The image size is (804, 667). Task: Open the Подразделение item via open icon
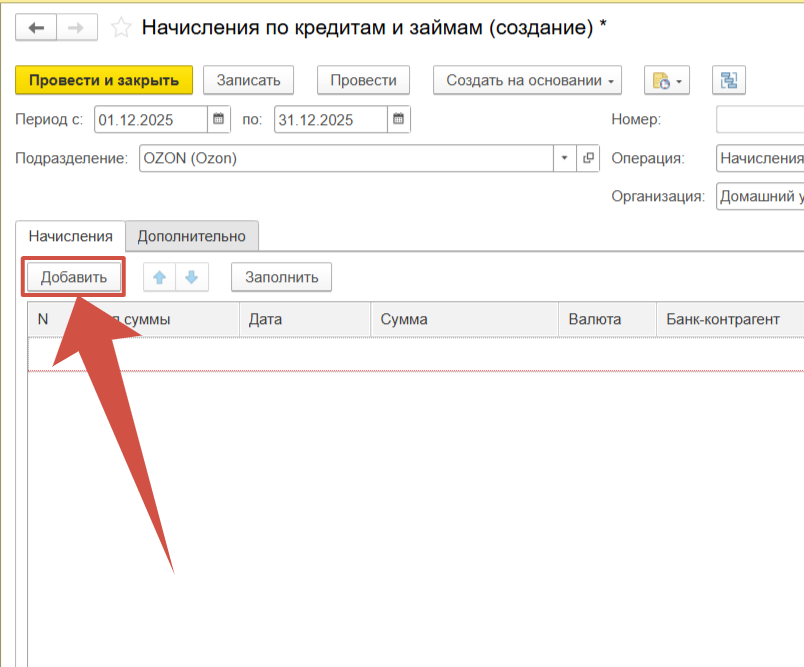588,158
